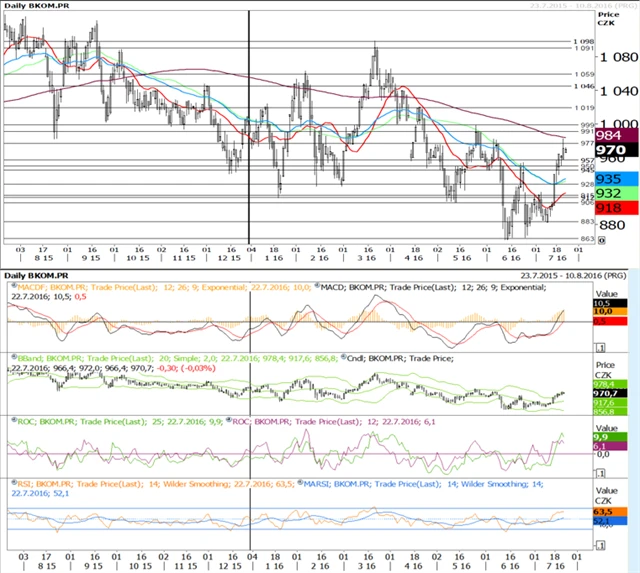
Task: Click the 'Daily BKOM.PR' title of lower chart
Action: [36, 274]
